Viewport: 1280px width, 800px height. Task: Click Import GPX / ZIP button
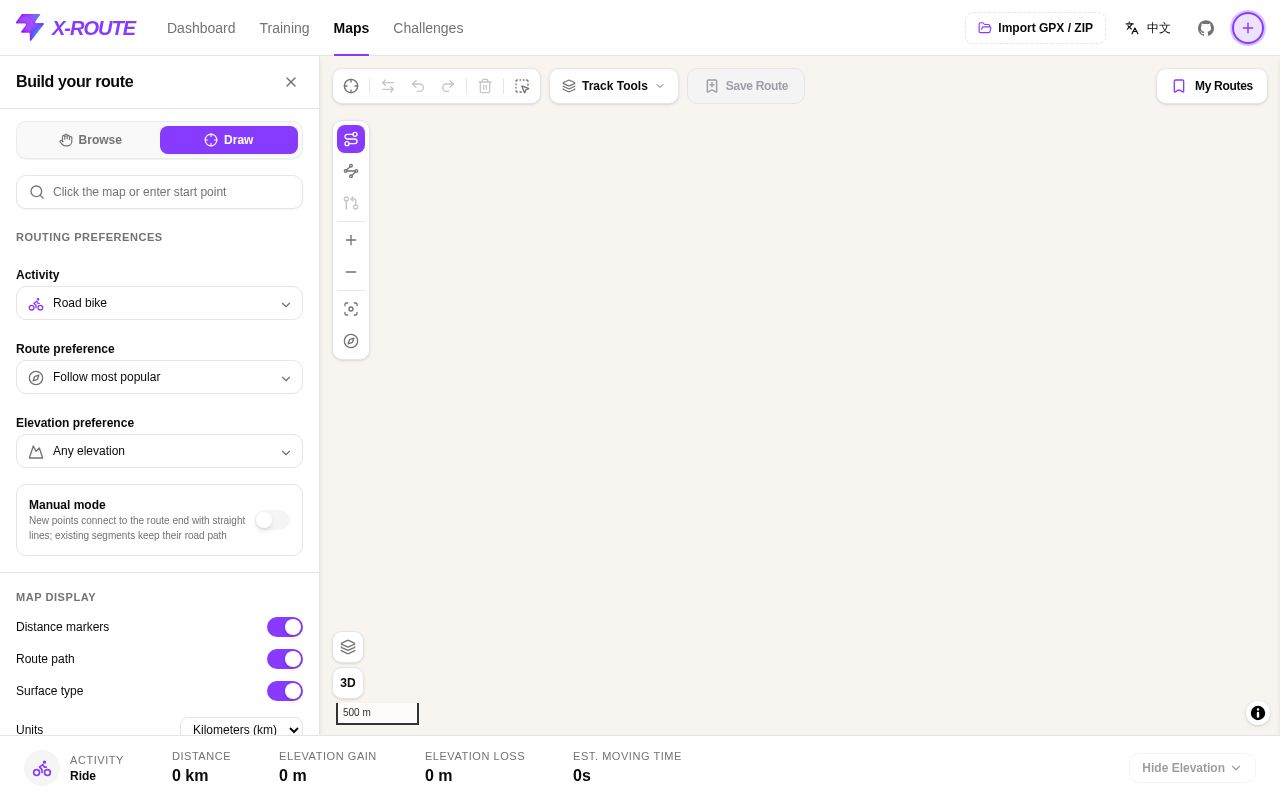(1035, 28)
